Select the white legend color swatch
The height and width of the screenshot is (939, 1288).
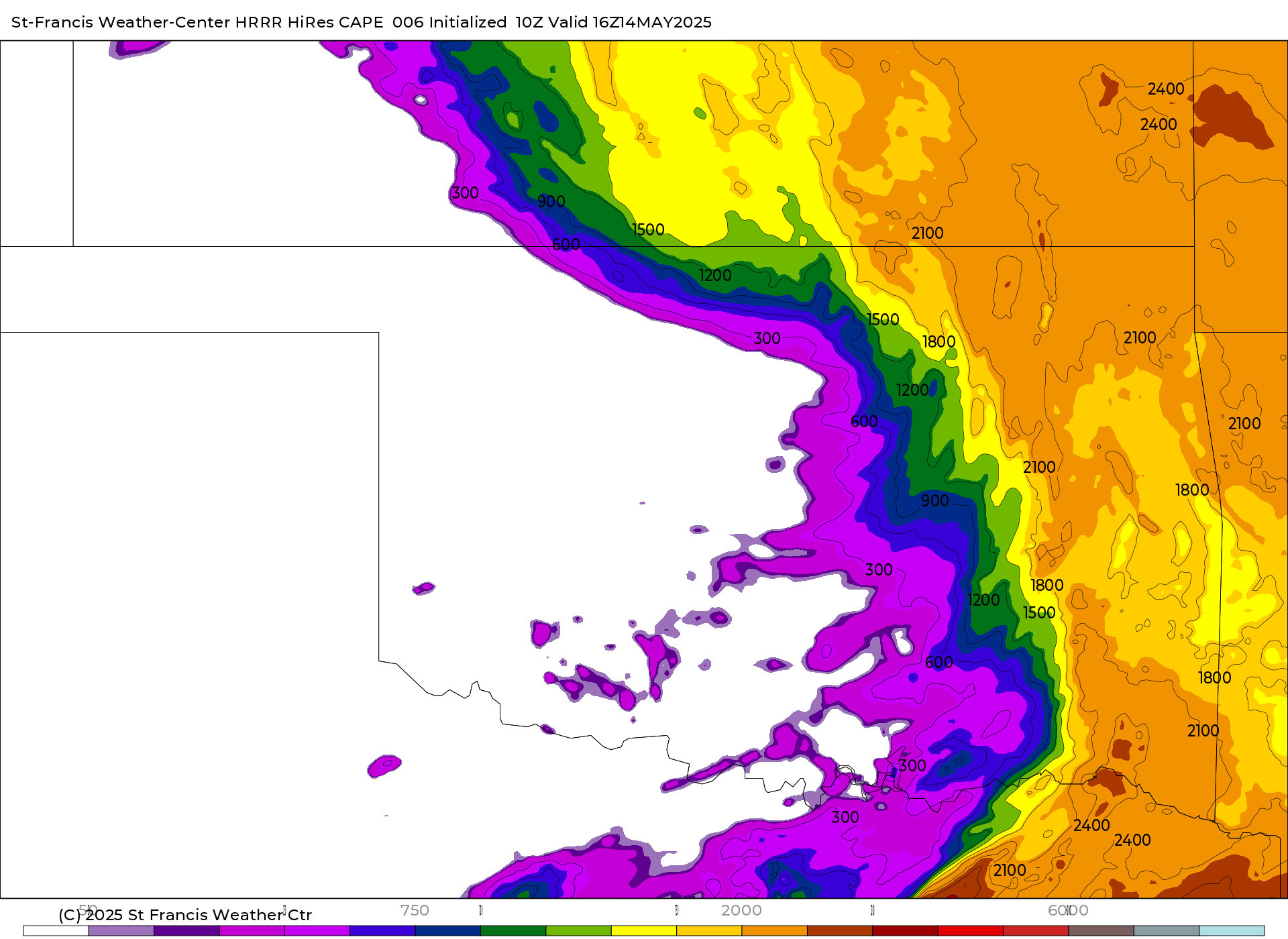[x=56, y=931]
